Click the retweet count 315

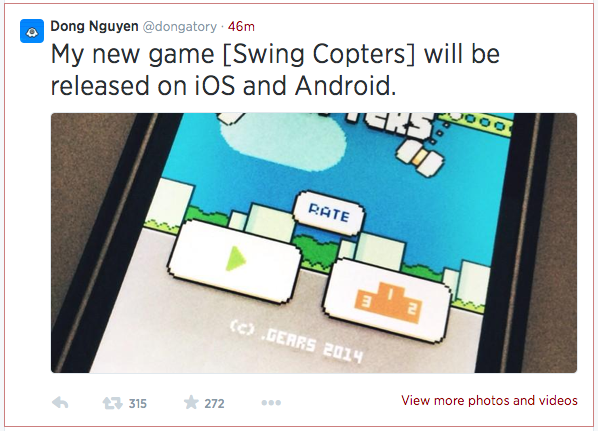pos(138,404)
